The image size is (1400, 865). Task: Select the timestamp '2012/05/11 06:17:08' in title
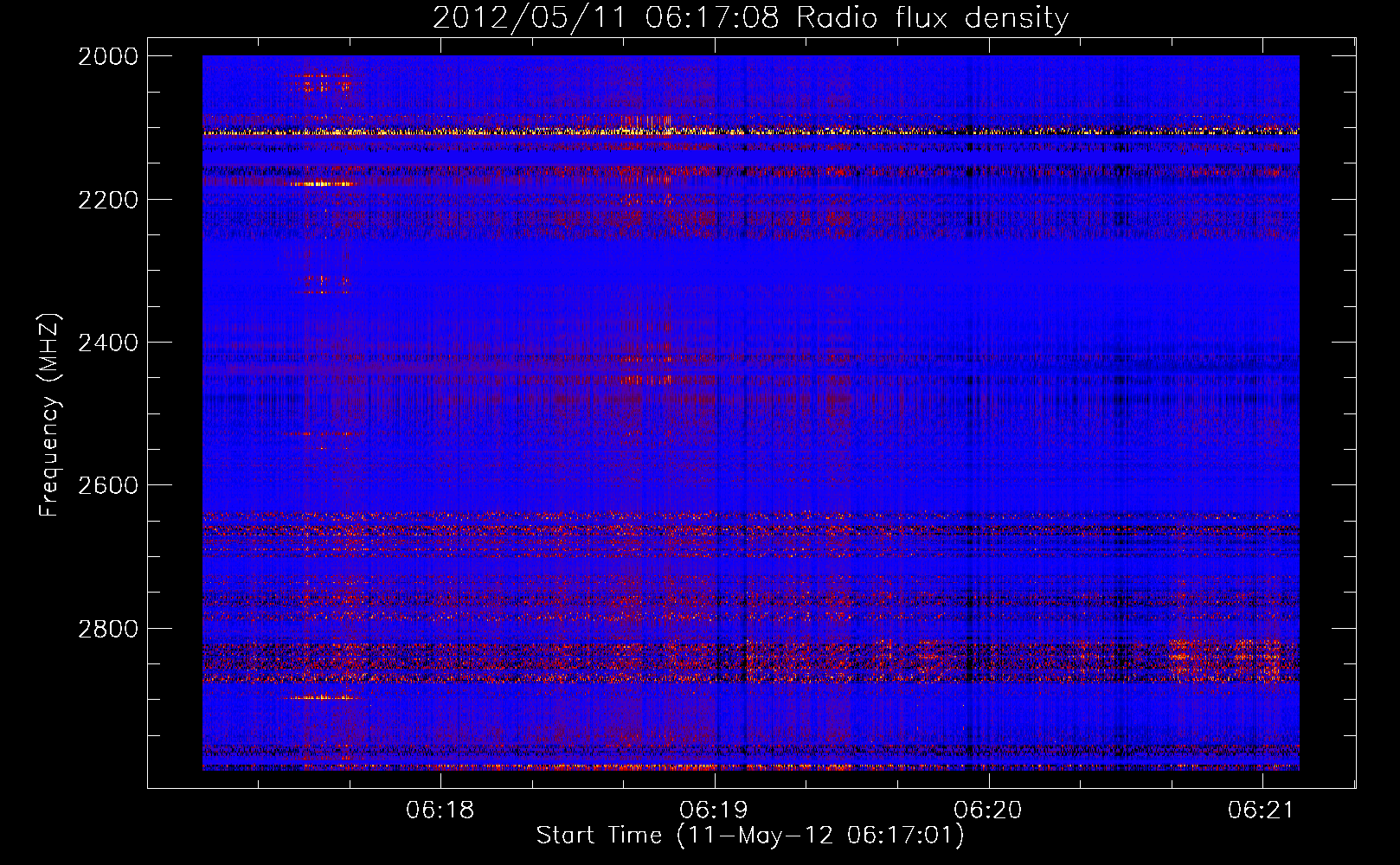pyautogui.click(x=606, y=18)
